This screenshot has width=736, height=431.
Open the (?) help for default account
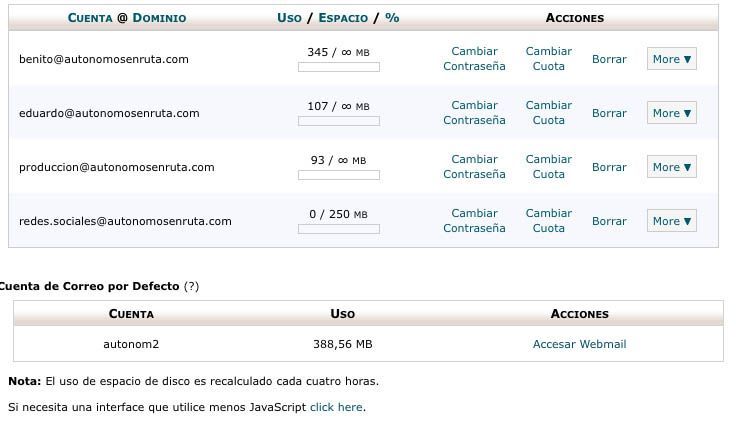[x=192, y=286]
